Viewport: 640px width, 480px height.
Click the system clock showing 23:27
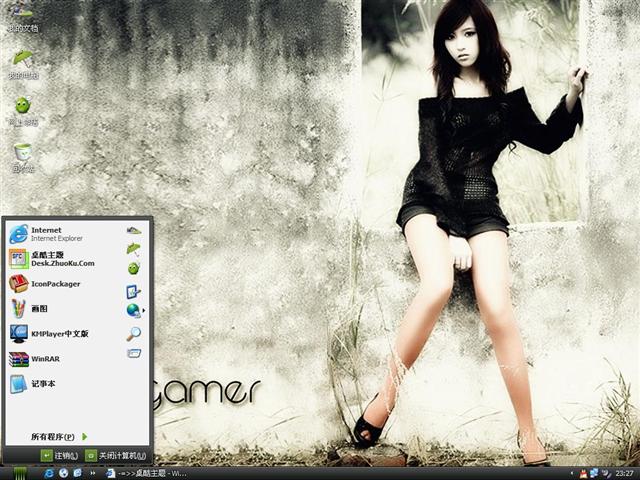tap(622, 472)
